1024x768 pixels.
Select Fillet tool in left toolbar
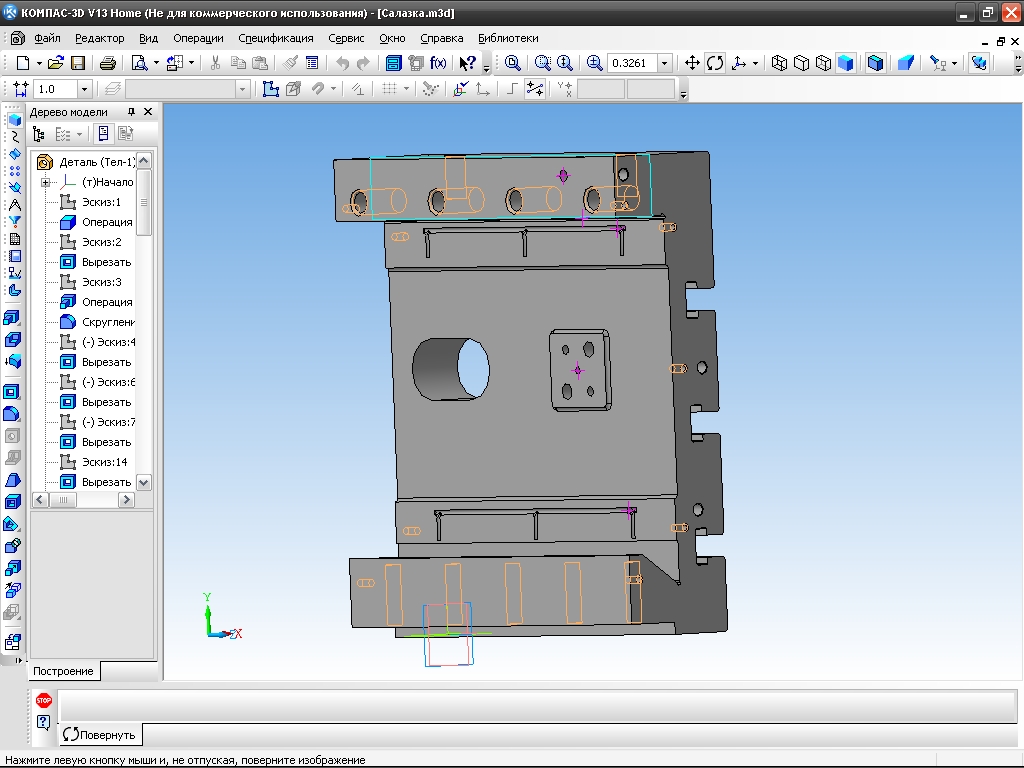pyautogui.click(x=12, y=414)
